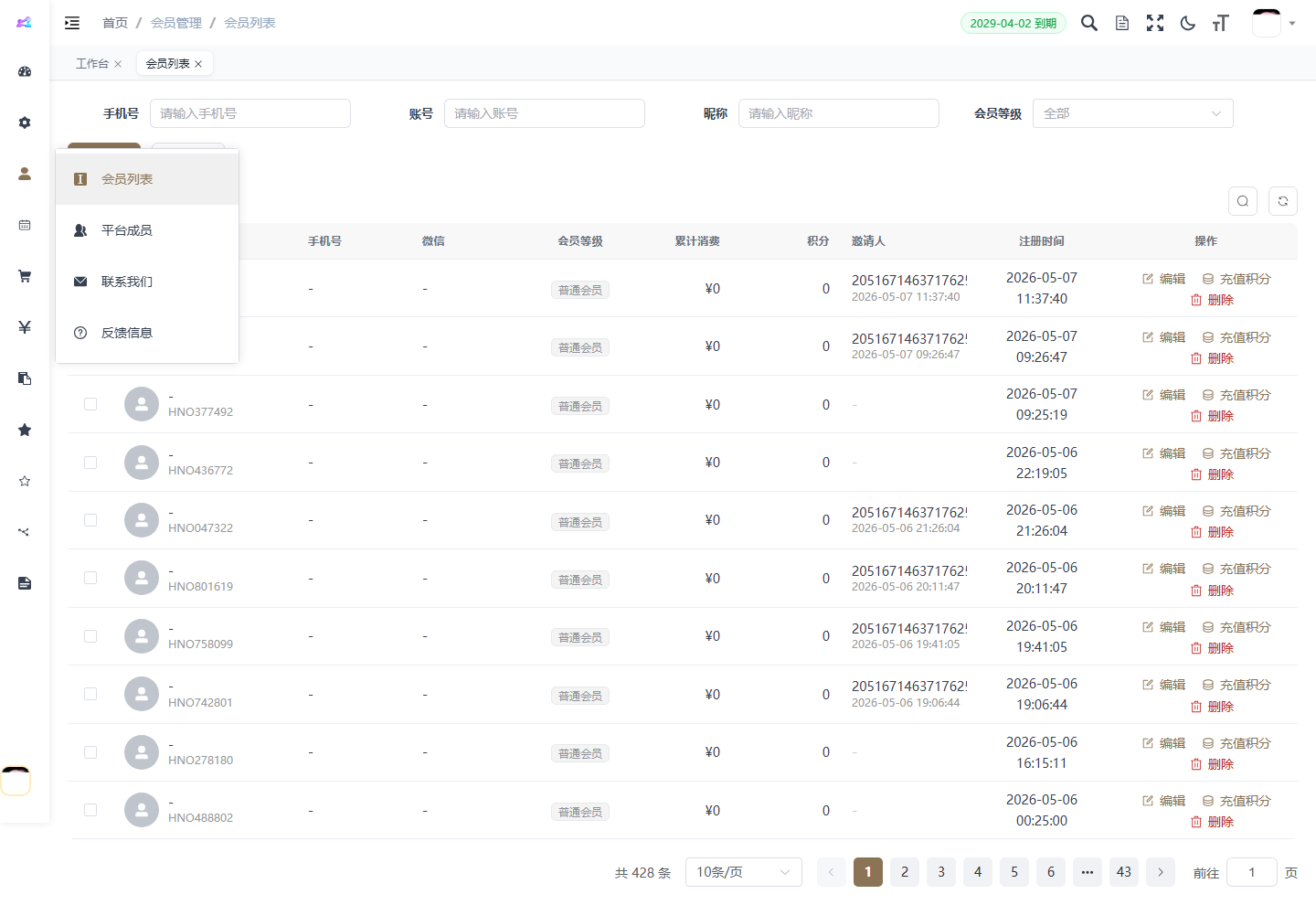This screenshot has height=905, width=1316.
Task: Focus the 账号 input field
Action: click(x=545, y=113)
